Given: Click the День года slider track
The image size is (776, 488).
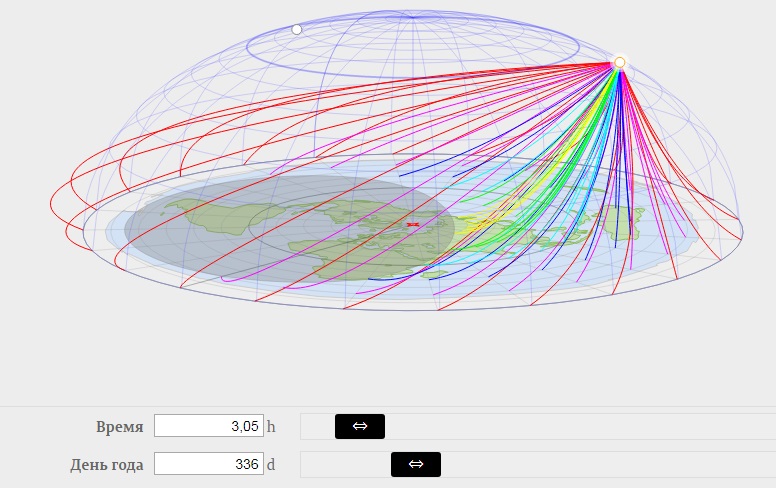Looking at the screenshot, I should coord(538,464).
